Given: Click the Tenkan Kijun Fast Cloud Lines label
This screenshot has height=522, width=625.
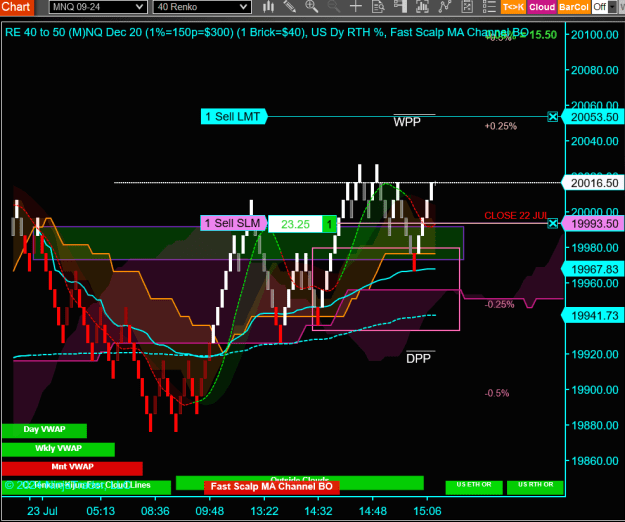Looking at the screenshot, I should point(86,486).
